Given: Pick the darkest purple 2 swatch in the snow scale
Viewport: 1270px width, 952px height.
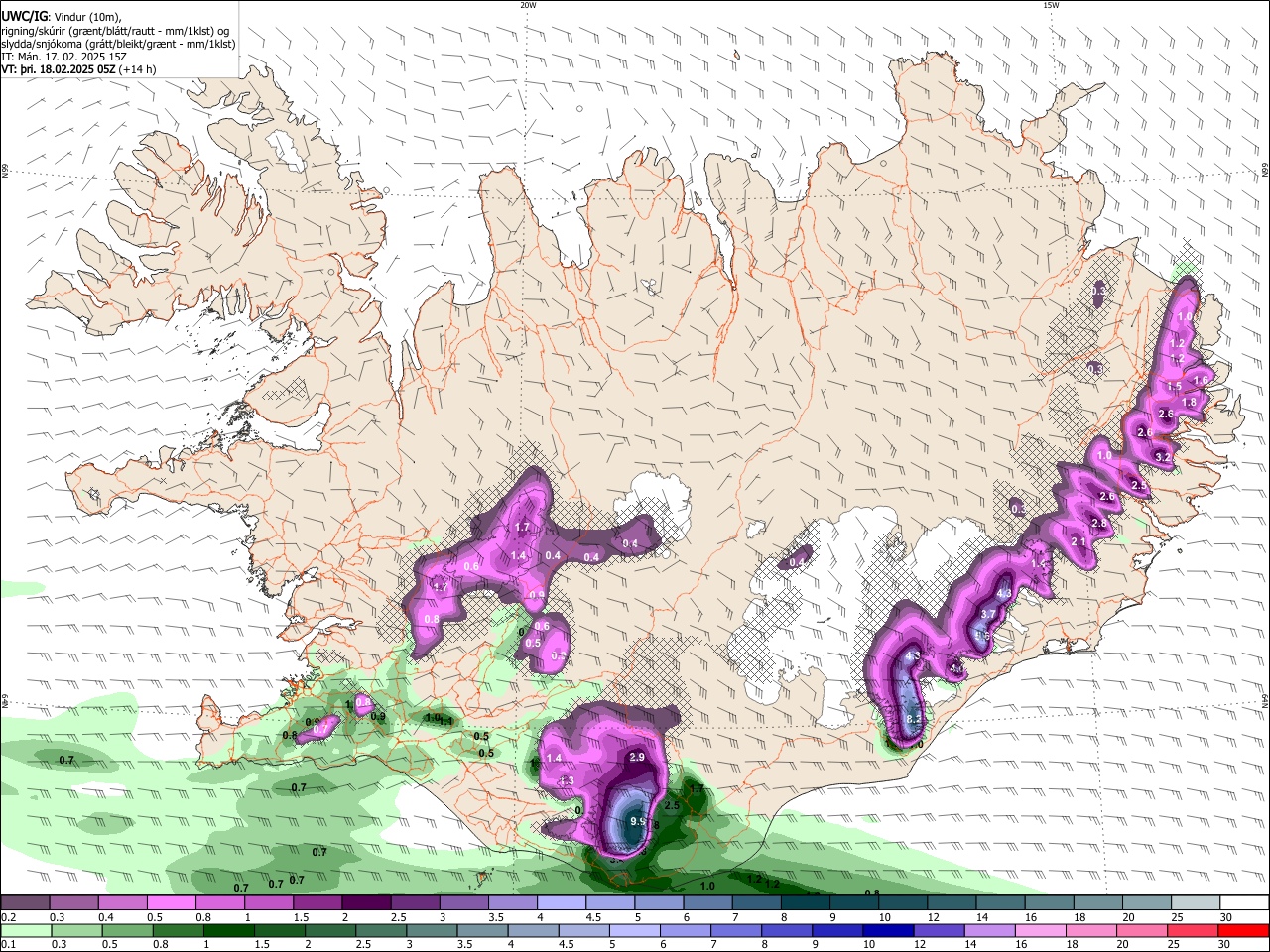Looking at the screenshot, I should click(x=366, y=903).
